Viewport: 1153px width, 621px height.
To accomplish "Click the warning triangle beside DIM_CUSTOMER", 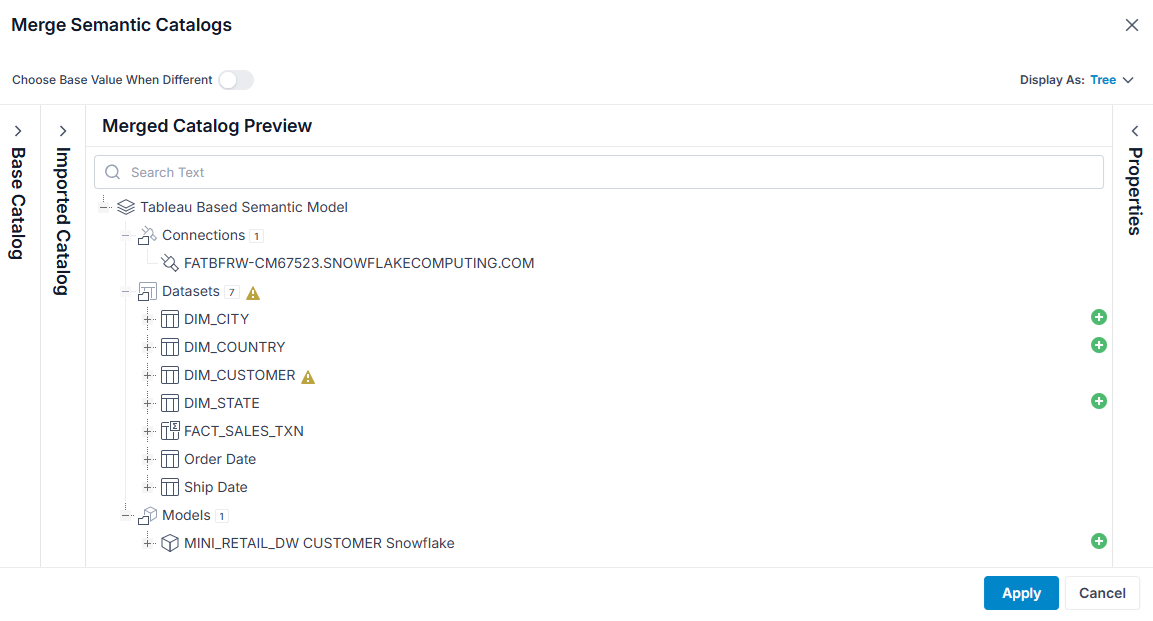I will 308,377.
